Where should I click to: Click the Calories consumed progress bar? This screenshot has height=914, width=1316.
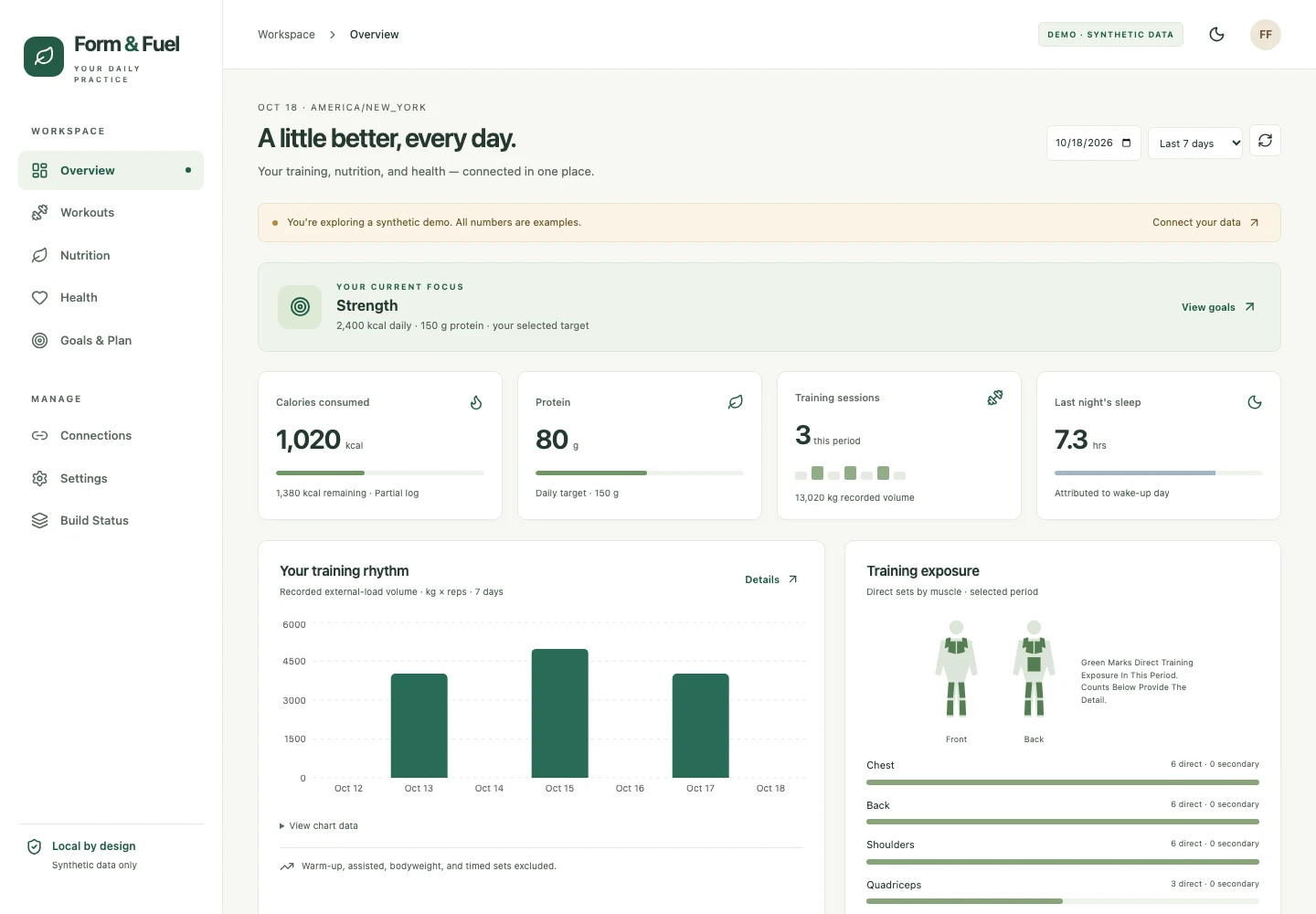click(x=380, y=473)
